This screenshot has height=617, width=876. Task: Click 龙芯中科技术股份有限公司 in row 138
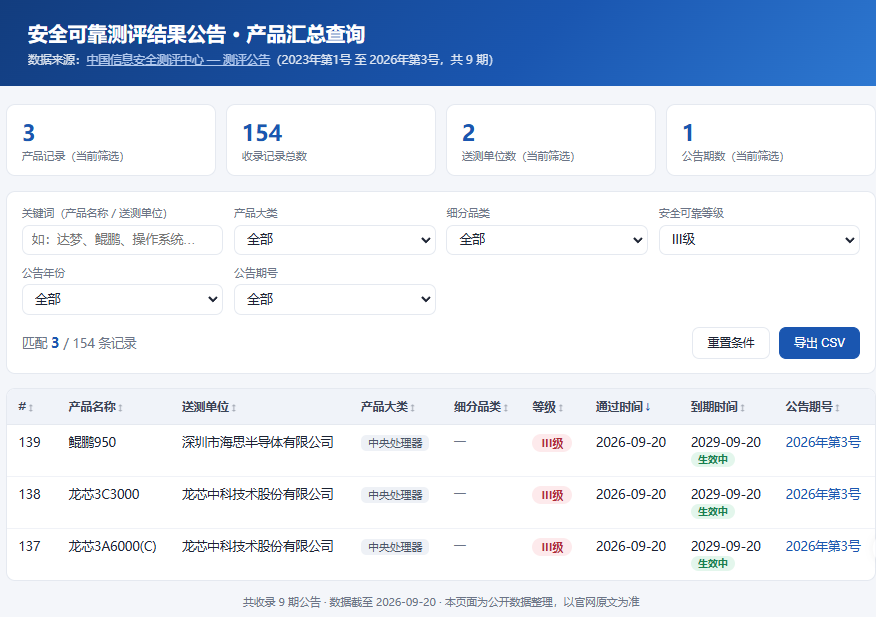point(258,494)
